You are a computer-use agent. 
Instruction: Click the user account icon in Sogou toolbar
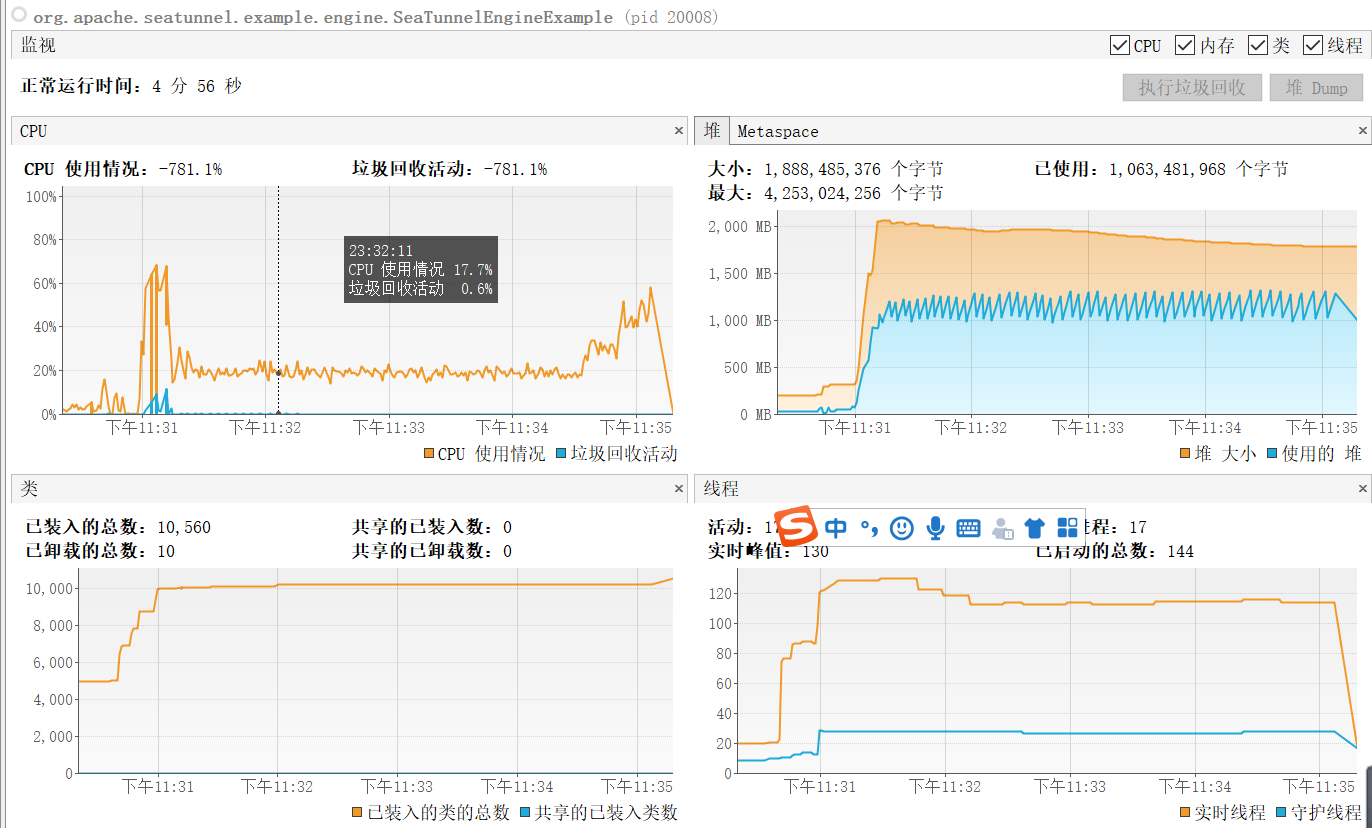[1002, 528]
